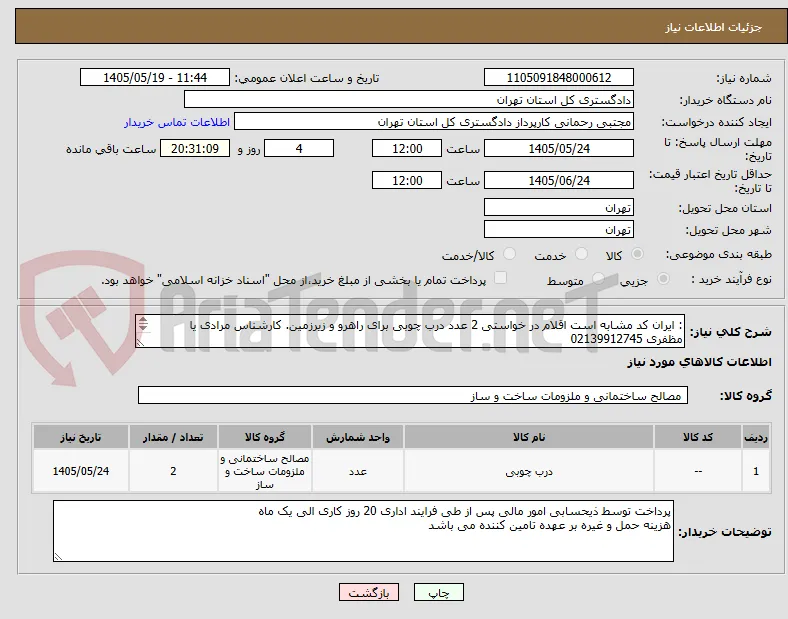Click the بازگشت (back) button

pos(369,592)
